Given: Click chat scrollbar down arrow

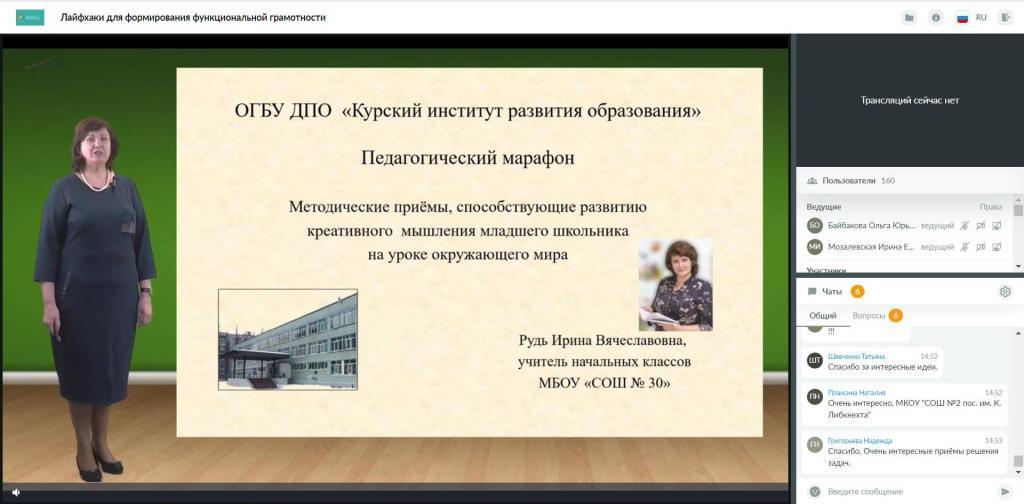Looking at the screenshot, I should [x=1018, y=472].
